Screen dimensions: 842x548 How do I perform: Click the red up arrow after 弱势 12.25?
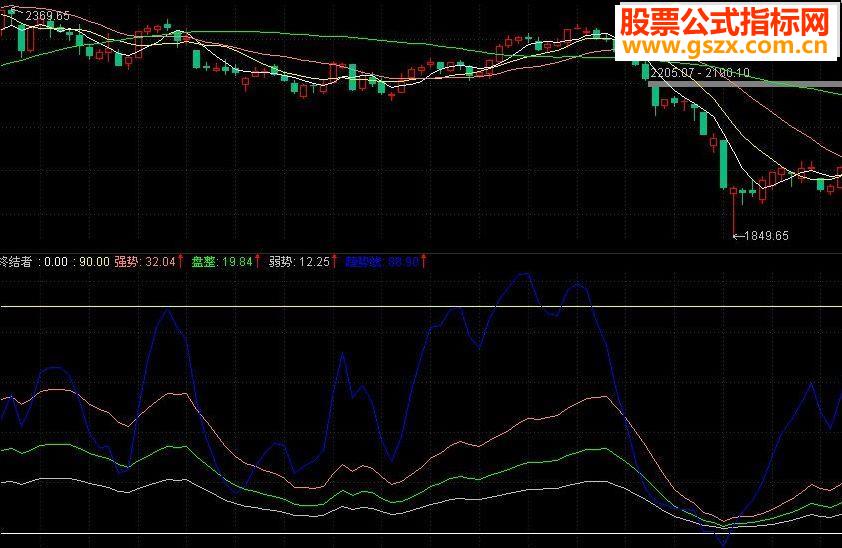(x=335, y=261)
